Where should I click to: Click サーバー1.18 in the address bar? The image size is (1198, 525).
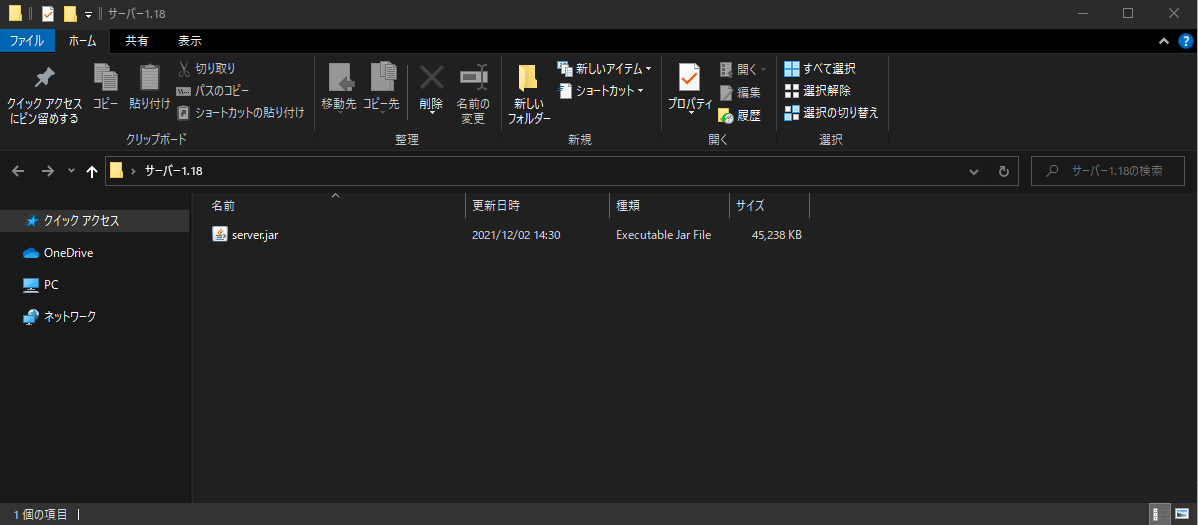click(x=173, y=172)
